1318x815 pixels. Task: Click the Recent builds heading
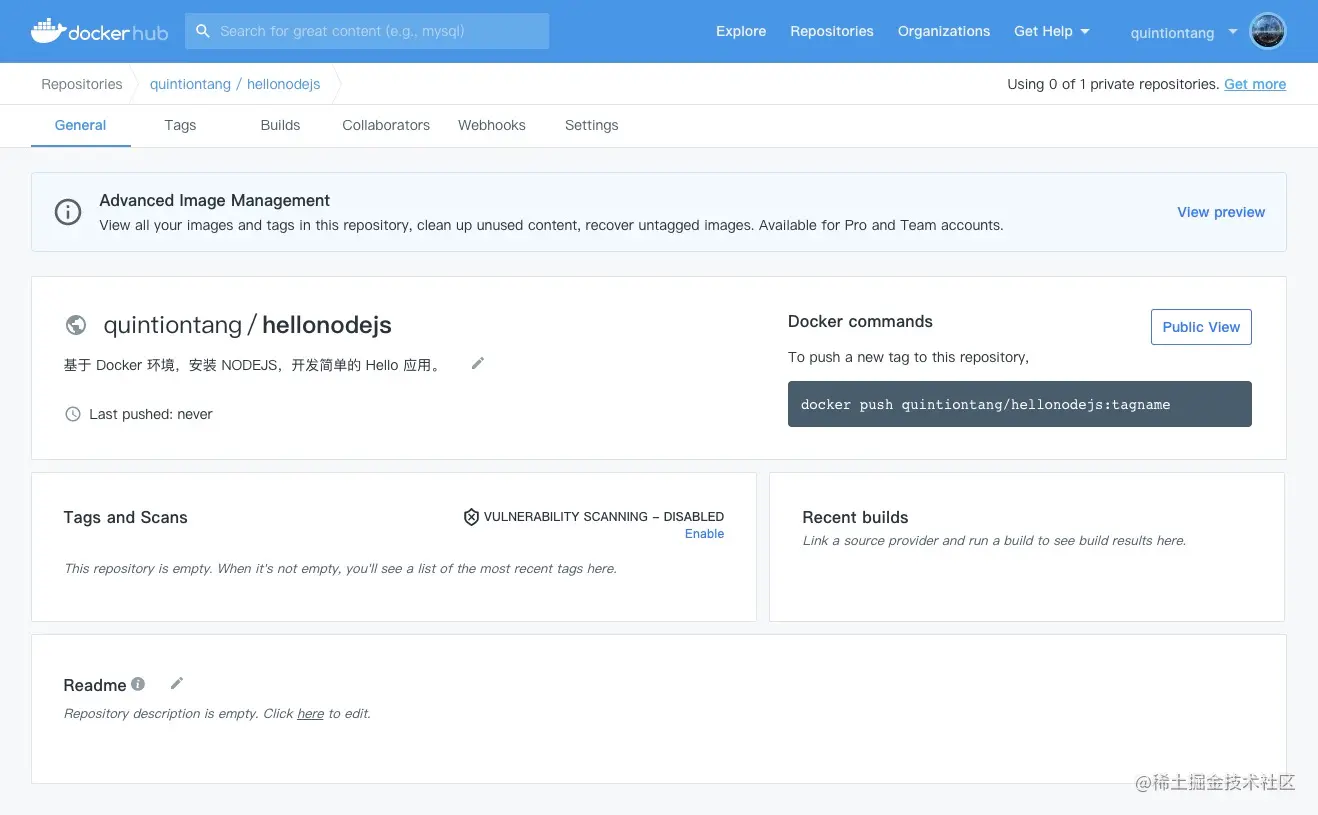(x=855, y=517)
